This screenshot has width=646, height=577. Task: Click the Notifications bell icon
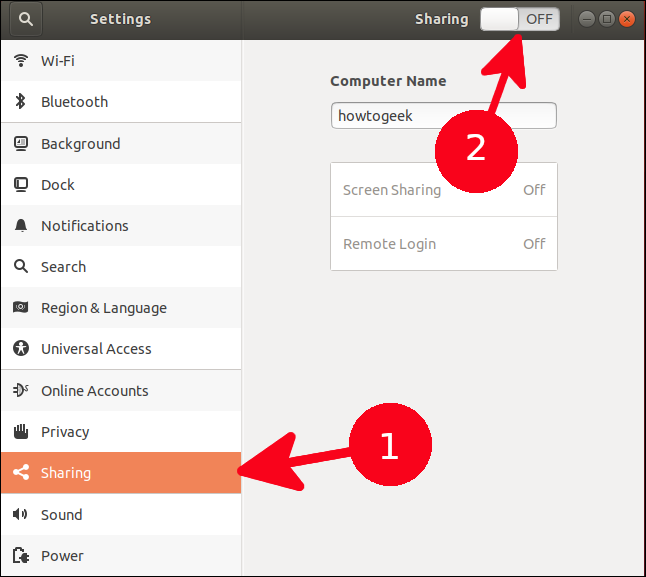pyautogui.click(x=21, y=226)
